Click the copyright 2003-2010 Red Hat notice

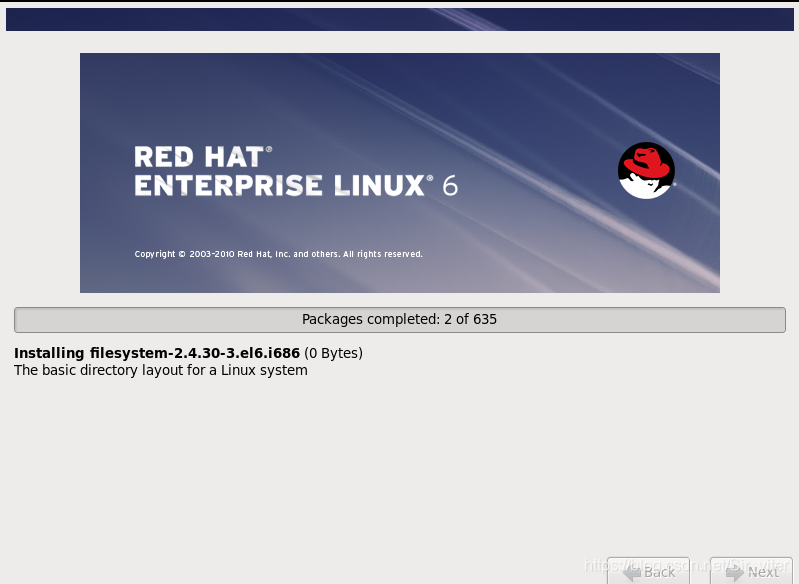pyautogui.click(x=278, y=254)
